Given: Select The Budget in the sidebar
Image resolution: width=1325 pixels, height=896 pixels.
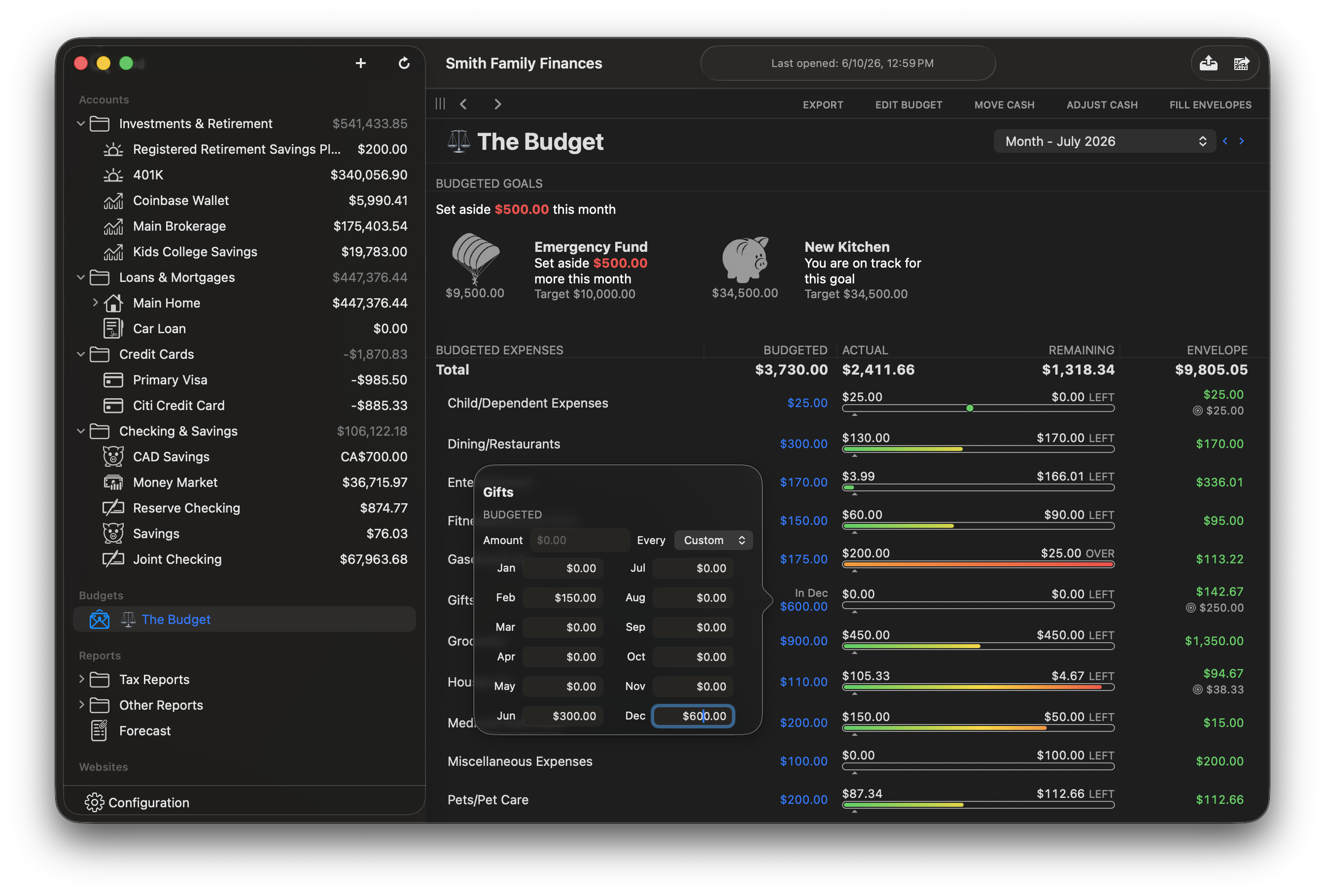Looking at the screenshot, I should point(244,620).
